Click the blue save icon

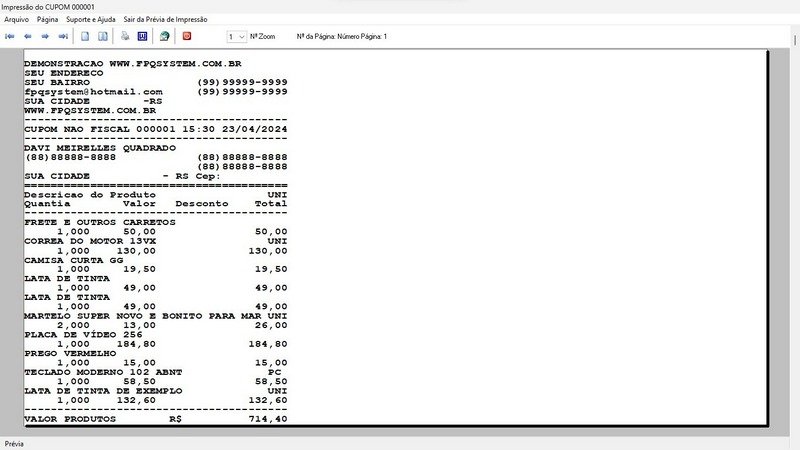coord(142,36)
